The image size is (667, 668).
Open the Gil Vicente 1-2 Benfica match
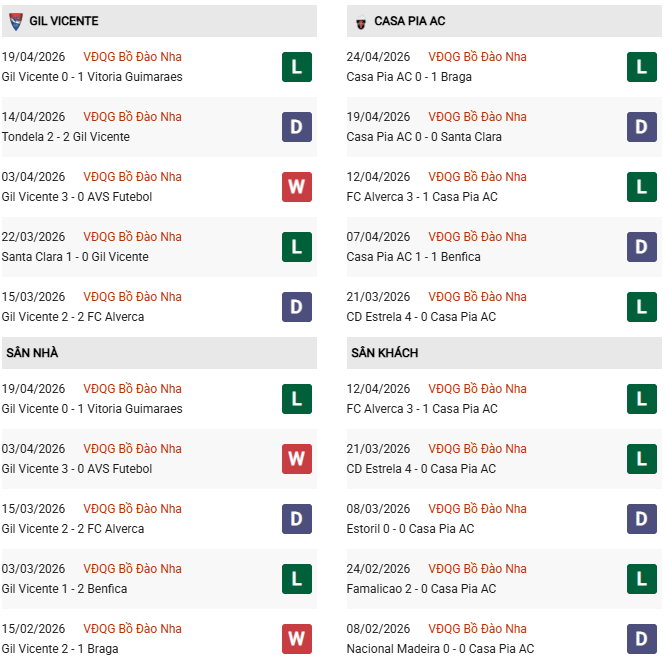(65, 589)
